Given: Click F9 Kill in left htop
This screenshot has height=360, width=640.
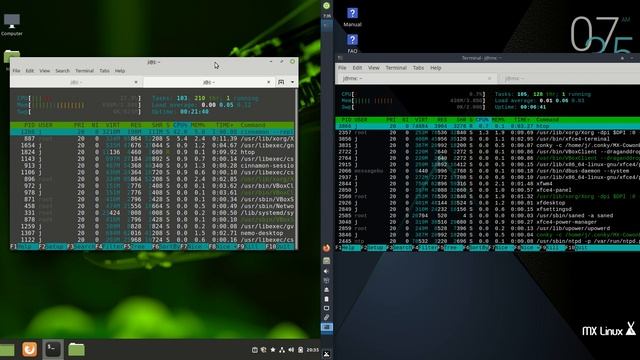Looking at the screenshot, I should [x=251, y=247].
